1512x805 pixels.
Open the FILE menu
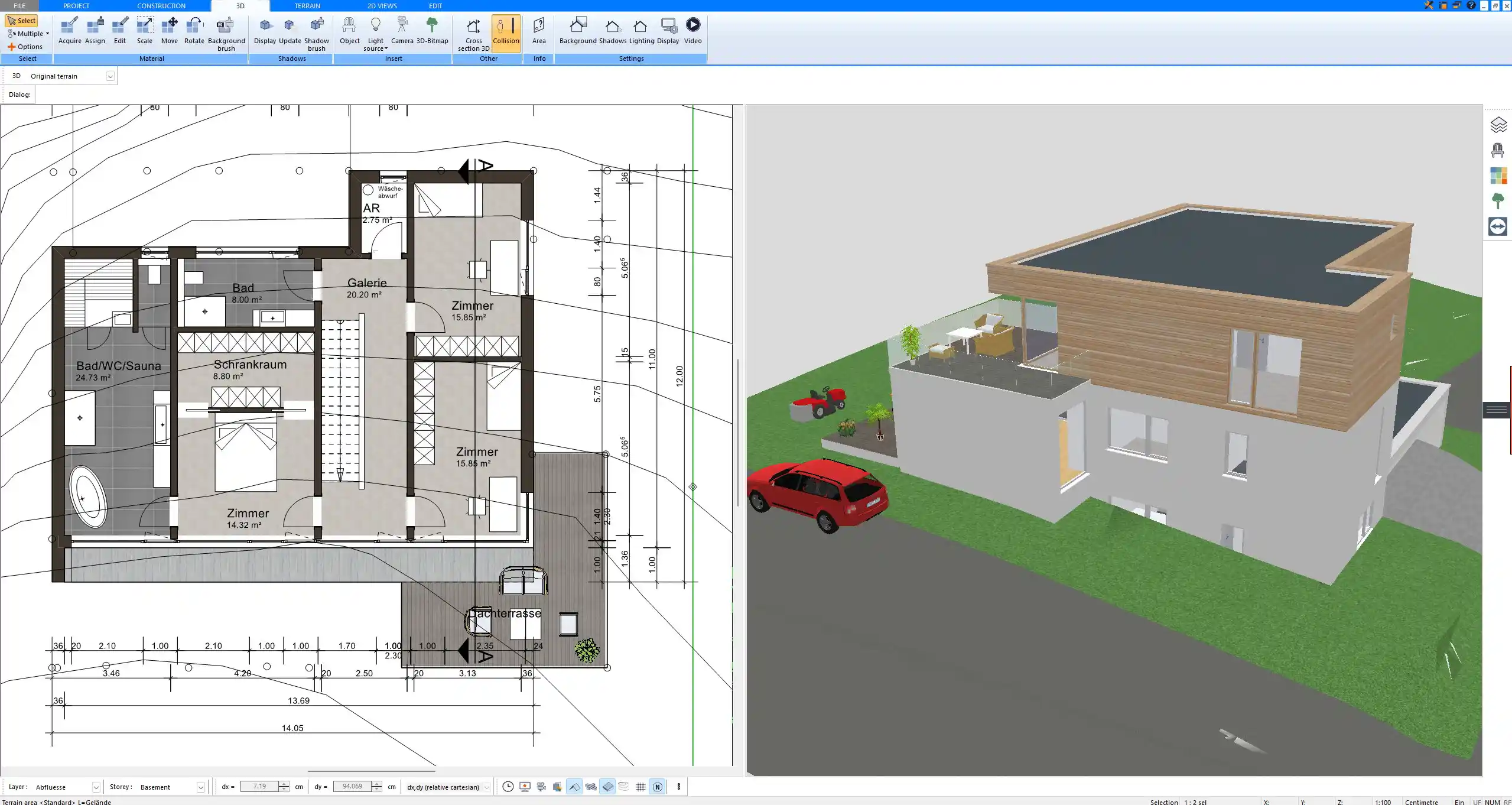(x=19, y=5)
